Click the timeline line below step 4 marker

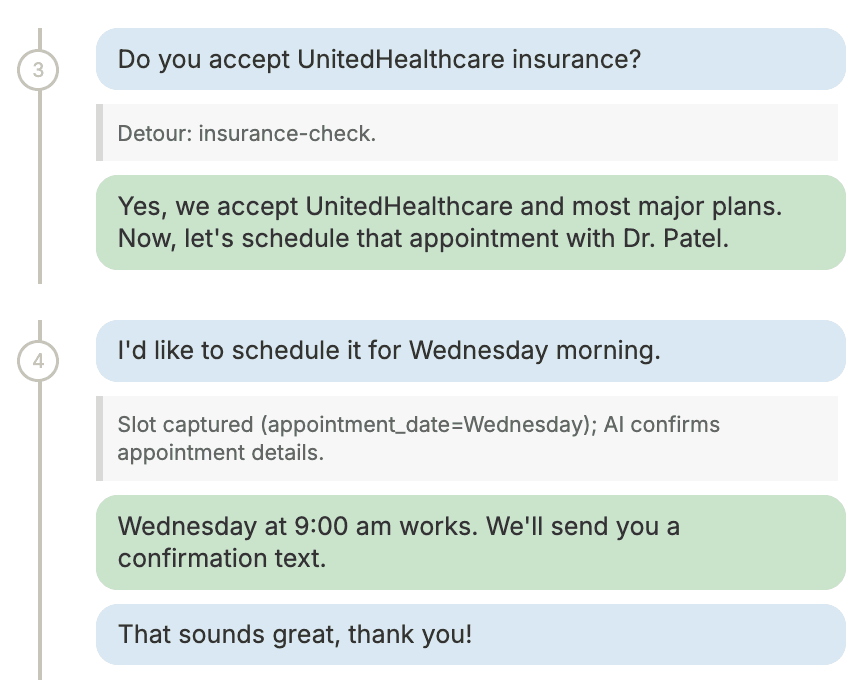point(40,531)
